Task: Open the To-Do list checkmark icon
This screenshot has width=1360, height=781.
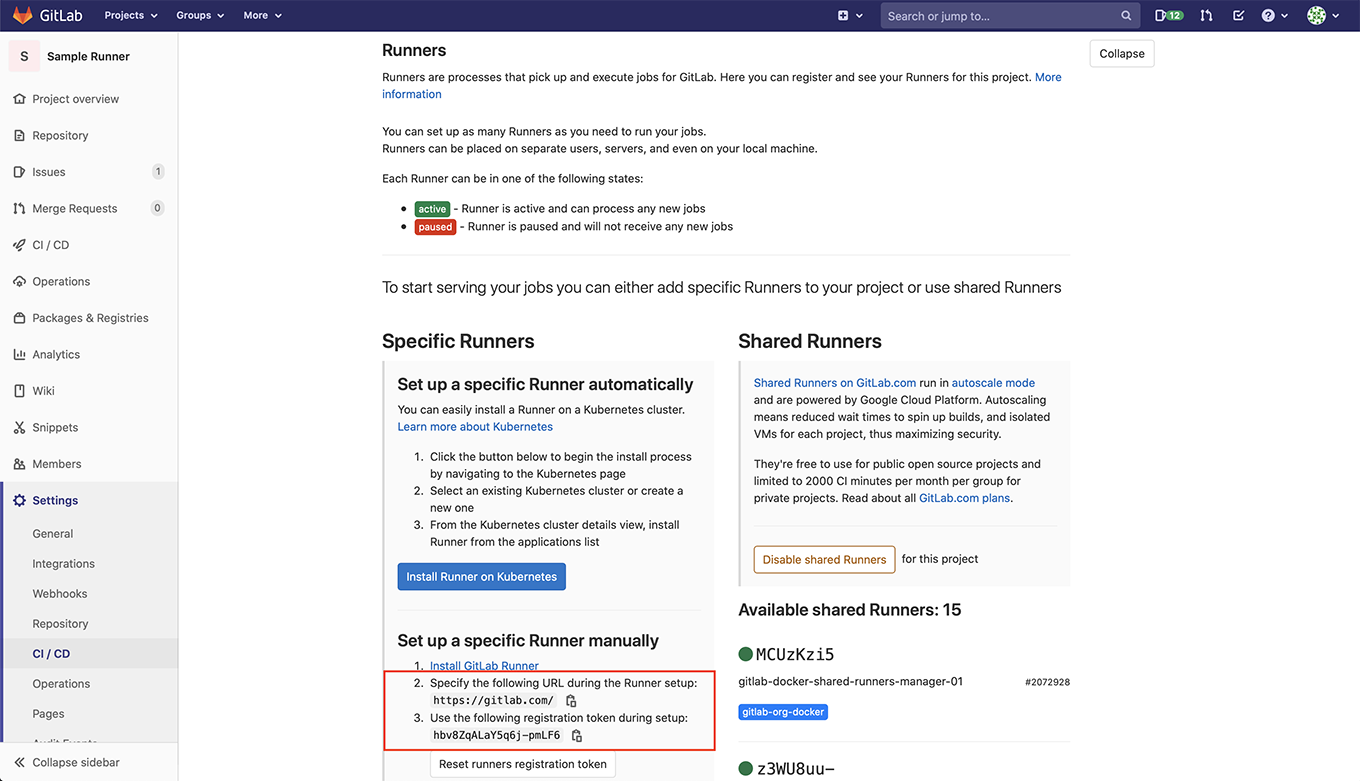Action: click(1239, 15)
